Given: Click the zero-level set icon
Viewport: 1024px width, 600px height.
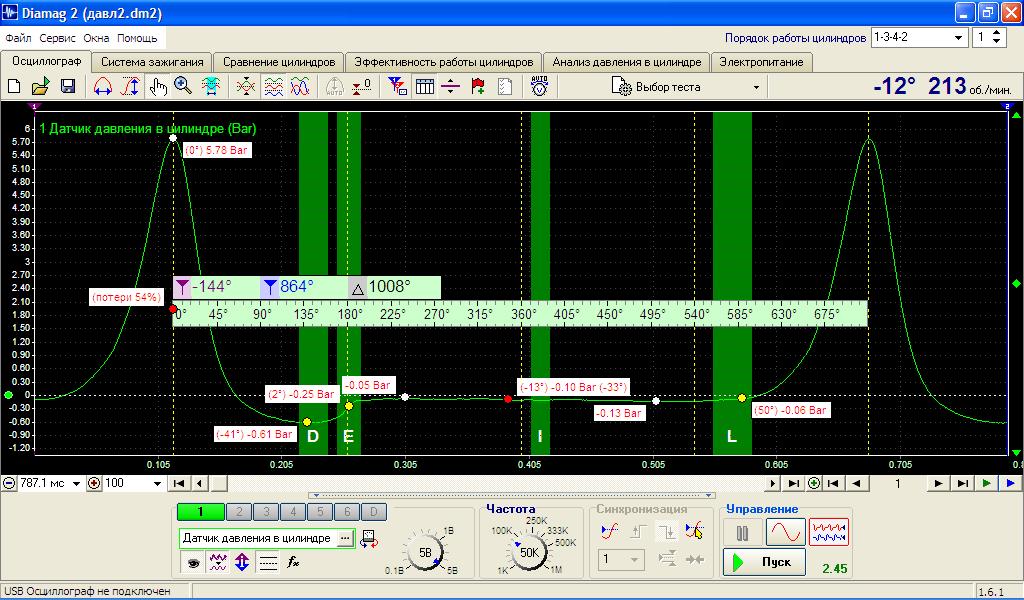Looking at the screenshot, I should 361,86.
